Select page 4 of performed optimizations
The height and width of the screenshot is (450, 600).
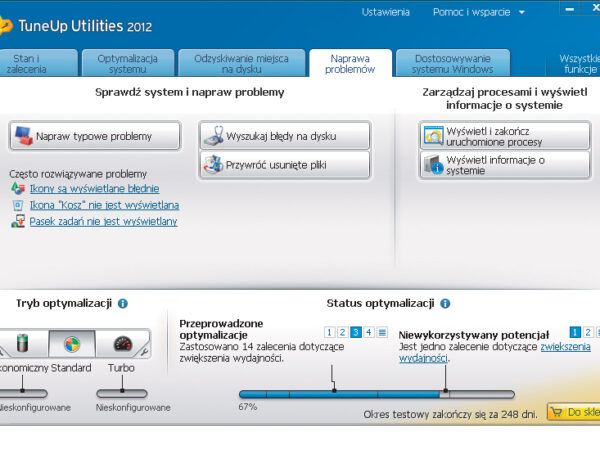(369, 332)
